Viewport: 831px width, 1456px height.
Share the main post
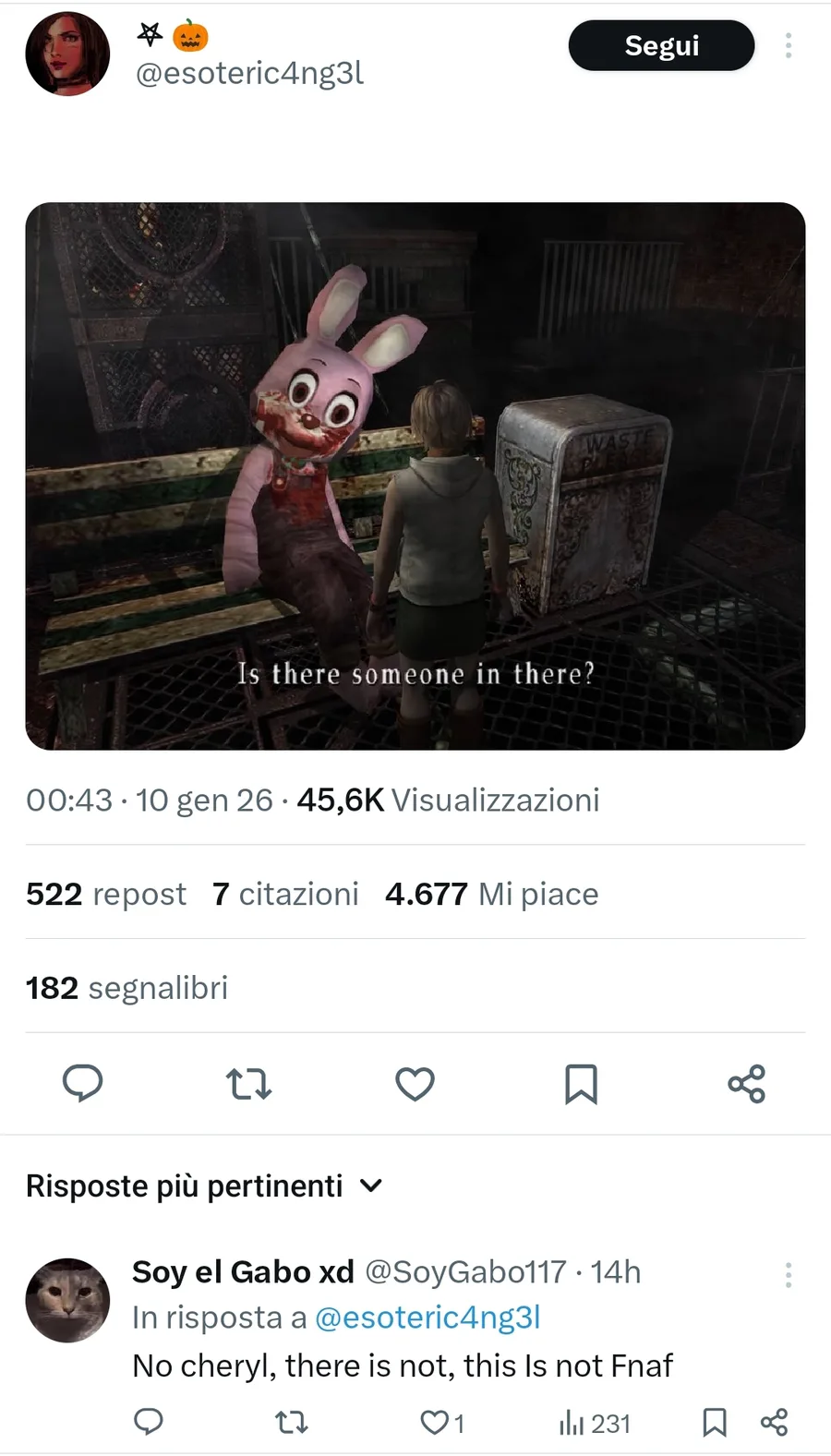pyautogui.click(x=746, y=1084)
